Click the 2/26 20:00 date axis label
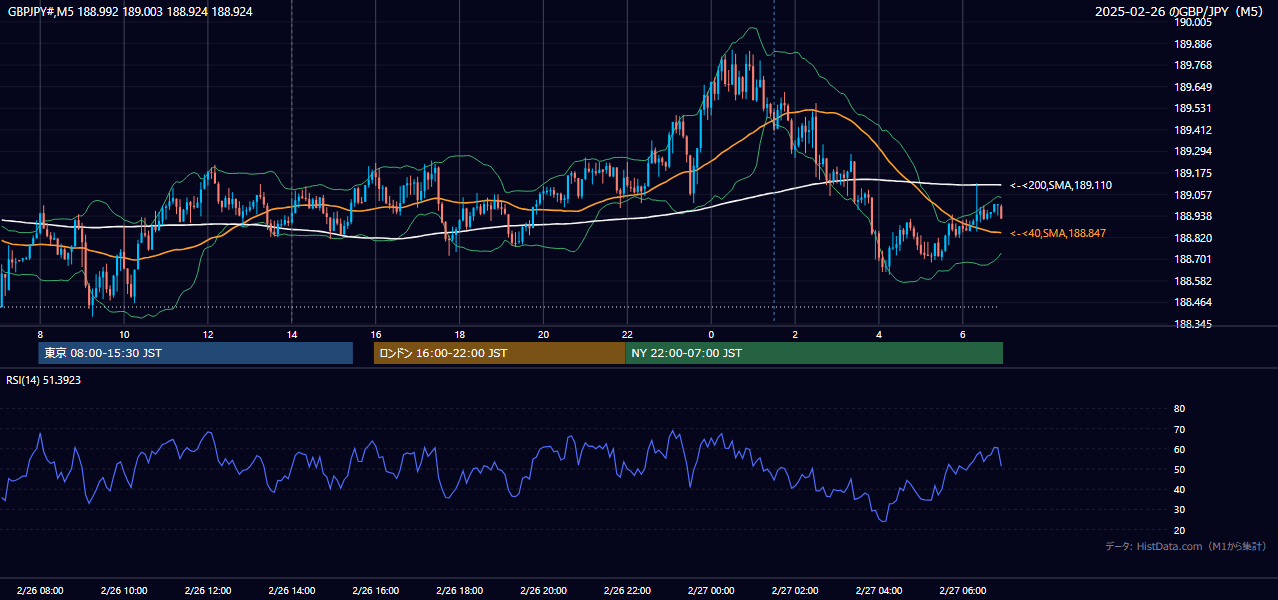This screenshot has height=600, width=1278. pyautogui.click(x=543, y=591)
